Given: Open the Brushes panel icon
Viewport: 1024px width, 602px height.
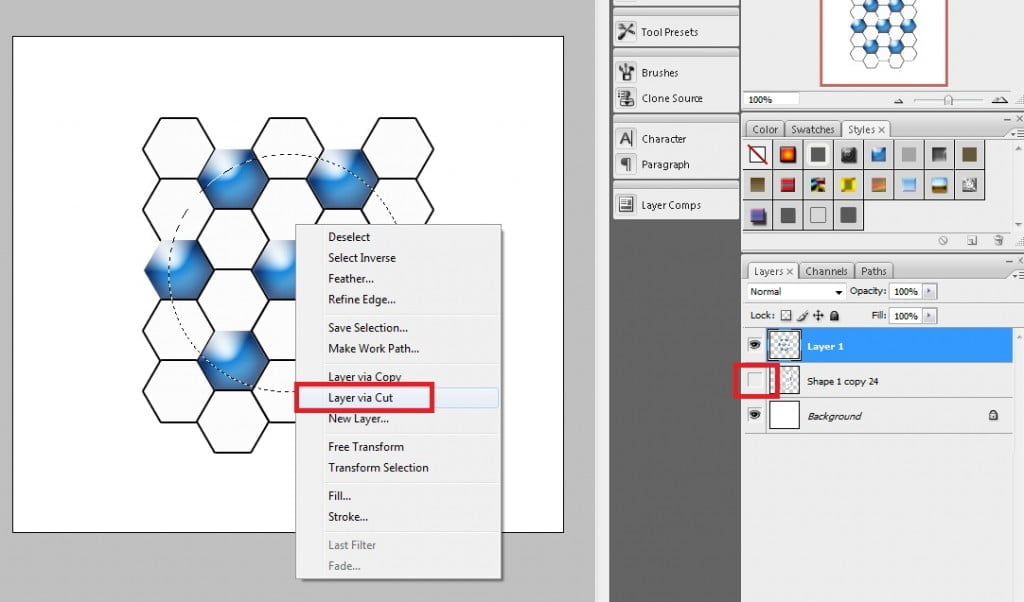Looking at the screenshot, I should tap(627, 72).
